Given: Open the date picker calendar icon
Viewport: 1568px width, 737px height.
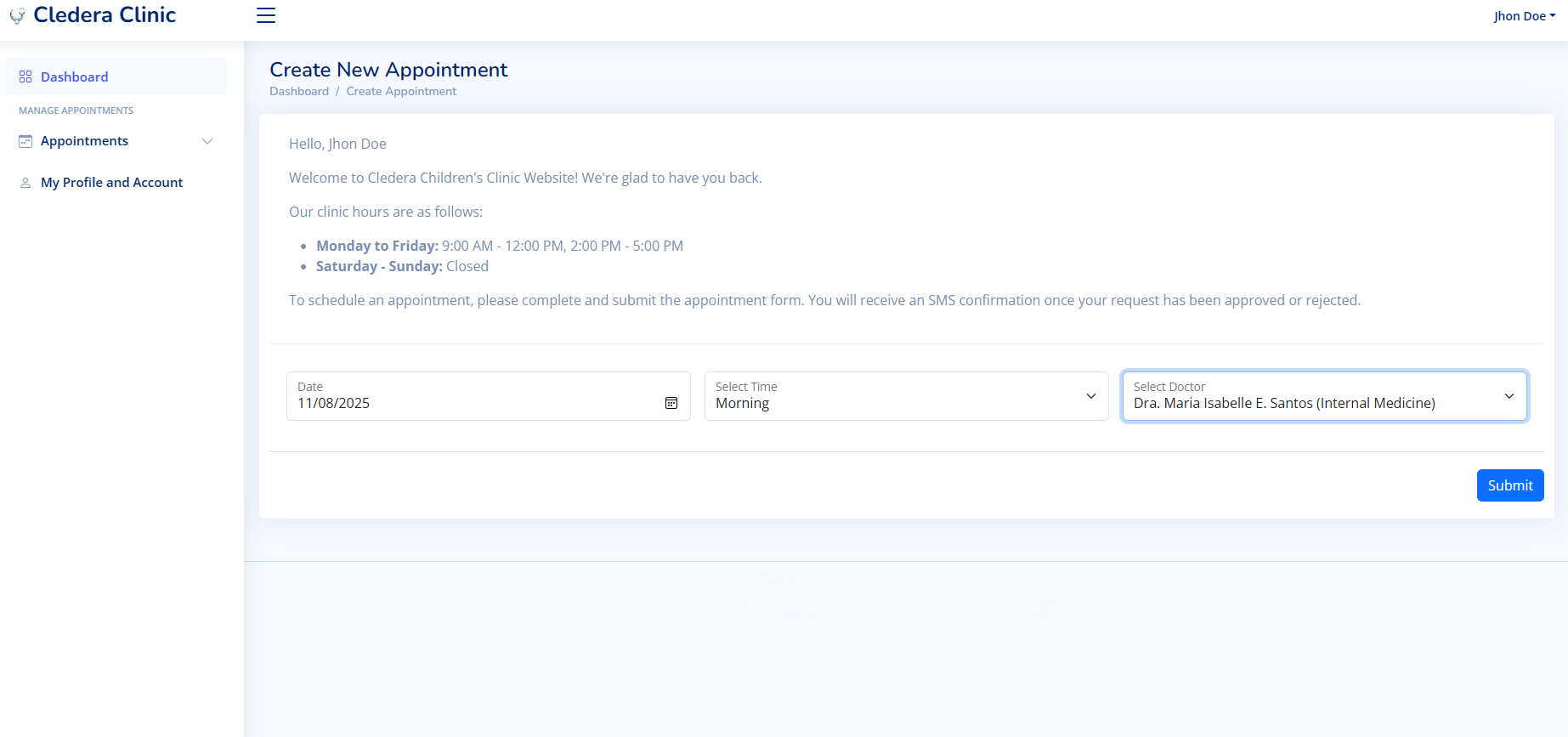Looking at the screenshot, I should (x=671, y=403).
